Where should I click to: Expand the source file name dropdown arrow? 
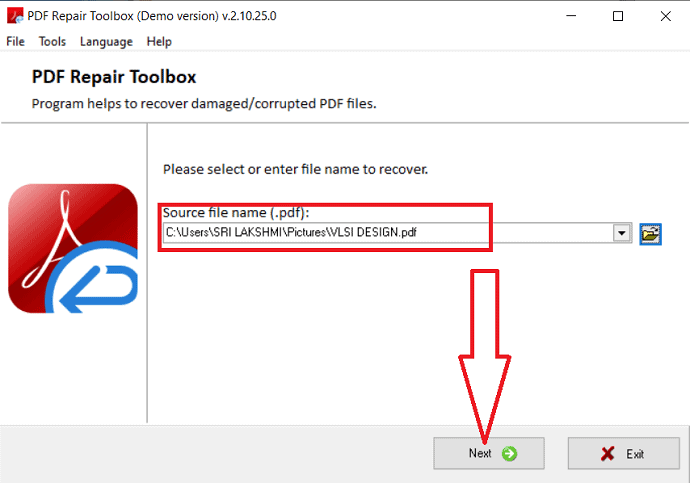(622, 234)
